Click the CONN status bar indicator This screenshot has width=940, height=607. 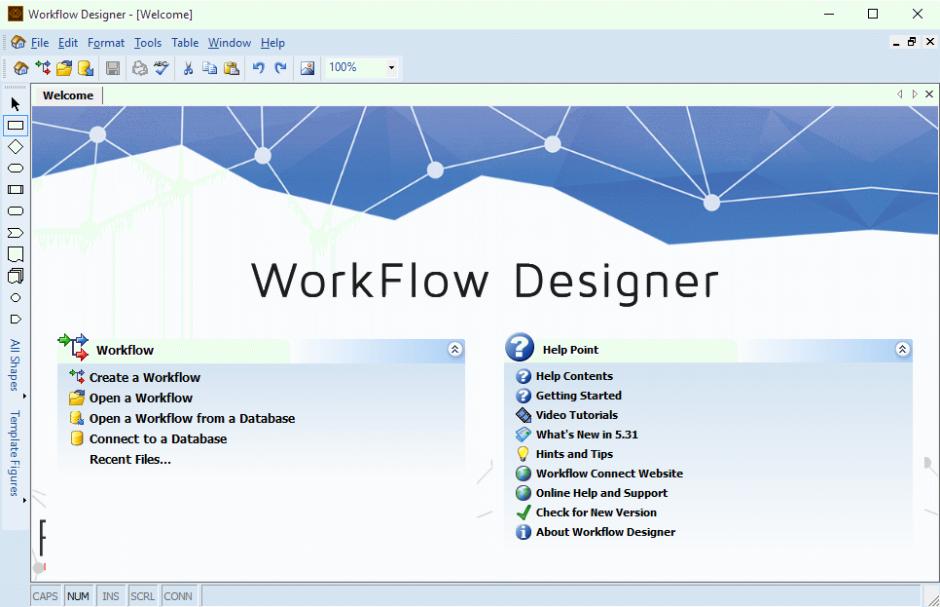(178, 596)
